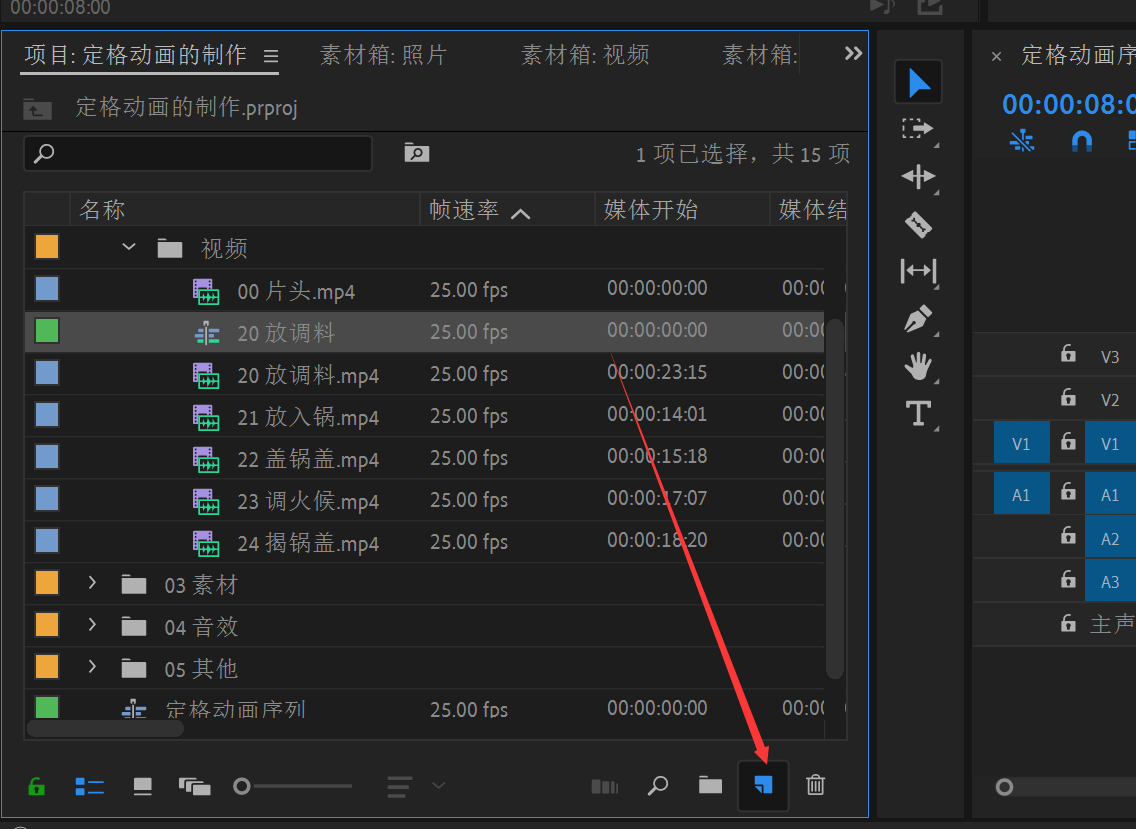The height and width of the screenshot is (829, 1136).
Task: Toggle the timeline Snap magnet
Action: pos(1082,141)
